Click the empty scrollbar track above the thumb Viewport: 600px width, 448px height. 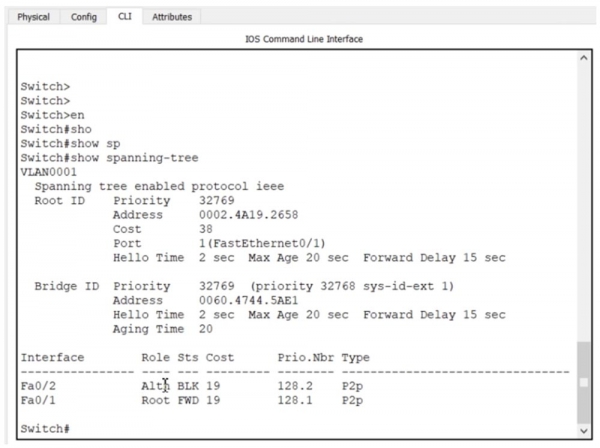point(584,200)
